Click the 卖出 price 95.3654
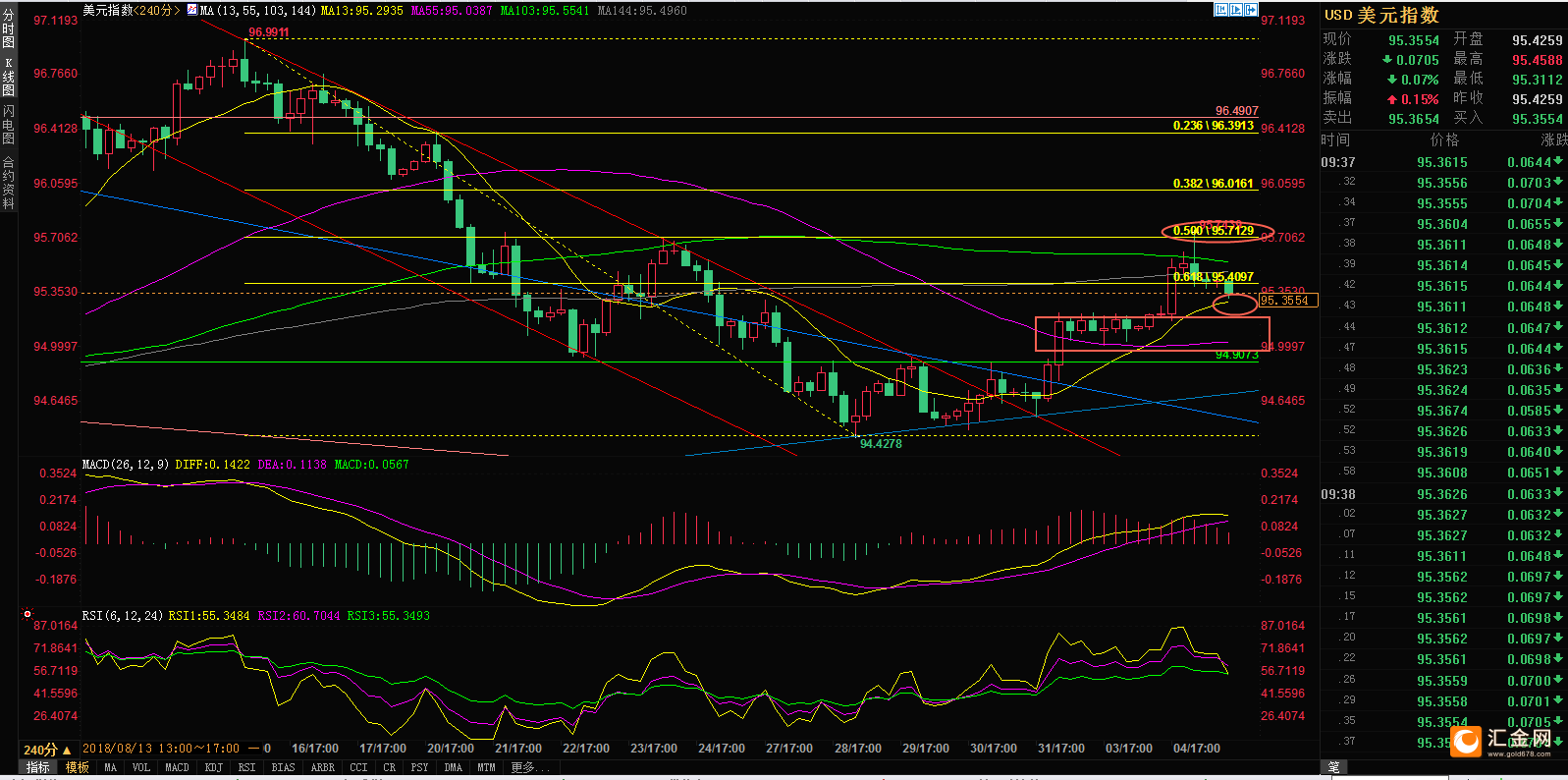Viewport: 1568px width, 780px height. [x=1414, y=119]
